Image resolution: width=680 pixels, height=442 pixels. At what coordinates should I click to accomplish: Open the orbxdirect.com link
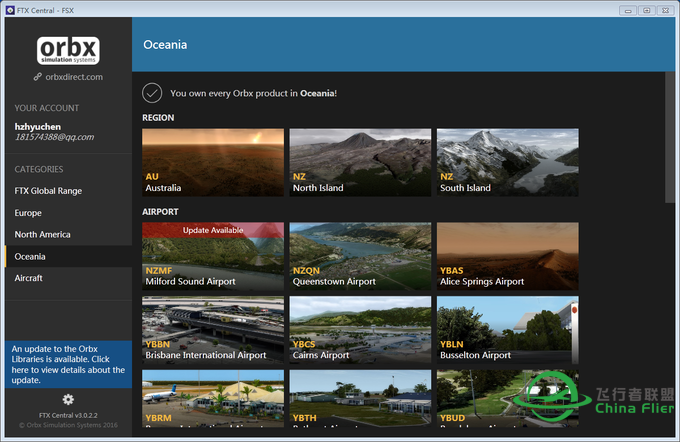tap(74, 77)
